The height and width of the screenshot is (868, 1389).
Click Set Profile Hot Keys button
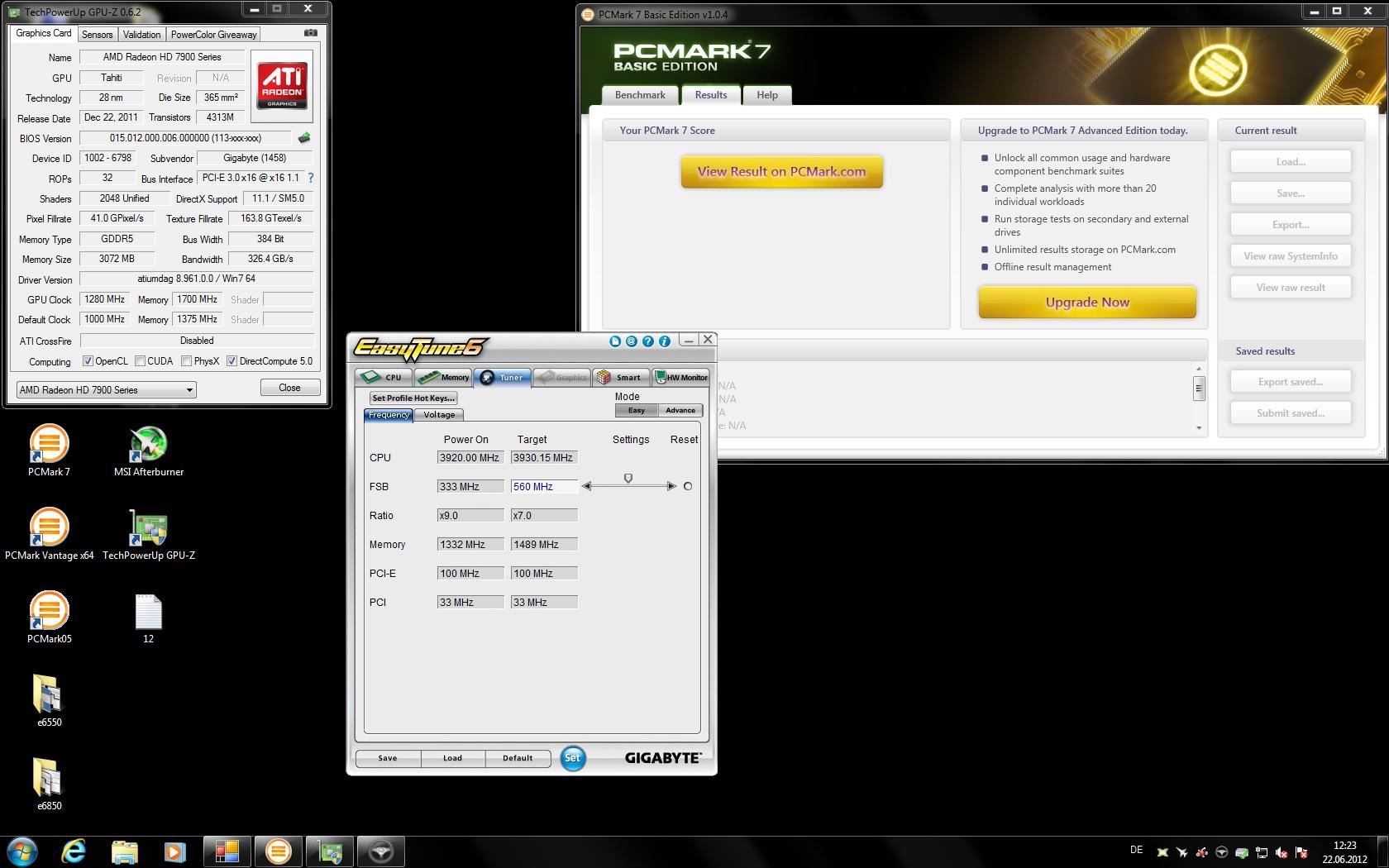click(413, 398)
